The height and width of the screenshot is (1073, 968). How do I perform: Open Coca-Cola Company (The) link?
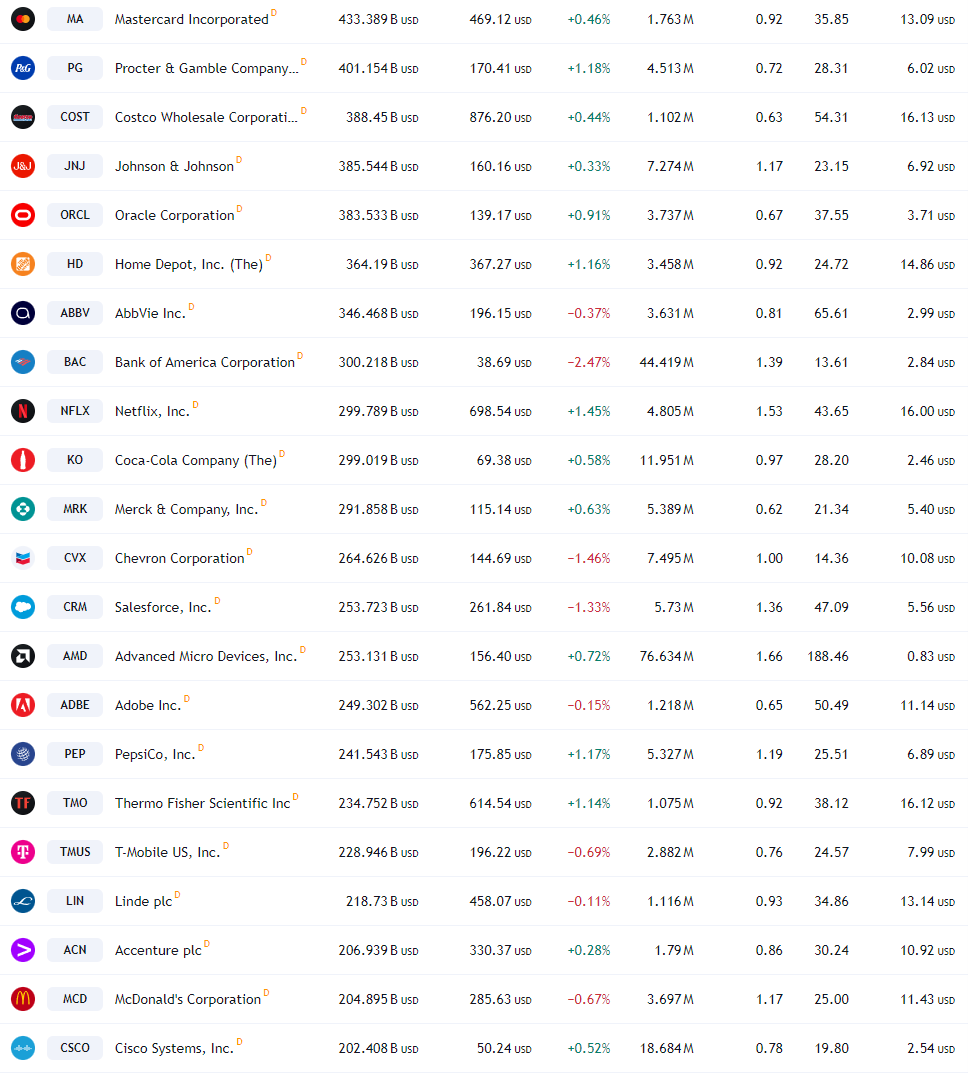coord(196,460)
